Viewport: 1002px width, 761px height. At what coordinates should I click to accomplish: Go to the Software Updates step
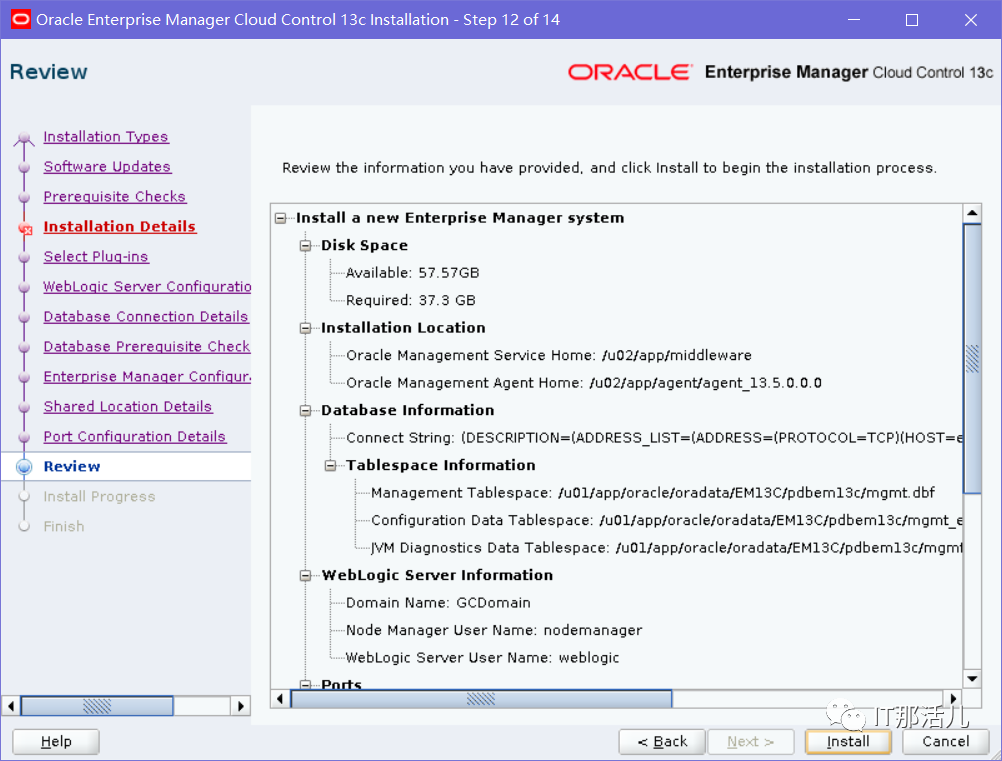107,167
